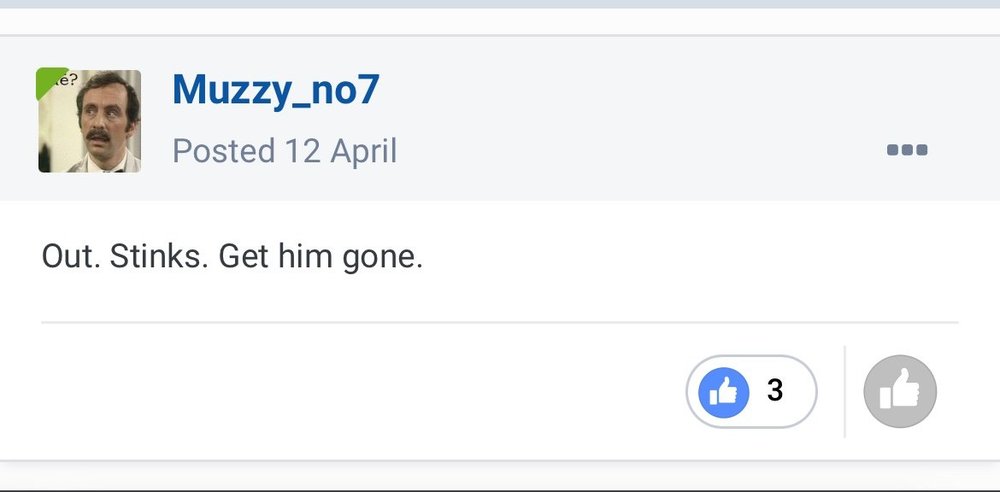The height and width of the screenshot is (492, 1000).
Task: Click the blue thumbs-up reaction icon
Action: (x=723, y=392)
